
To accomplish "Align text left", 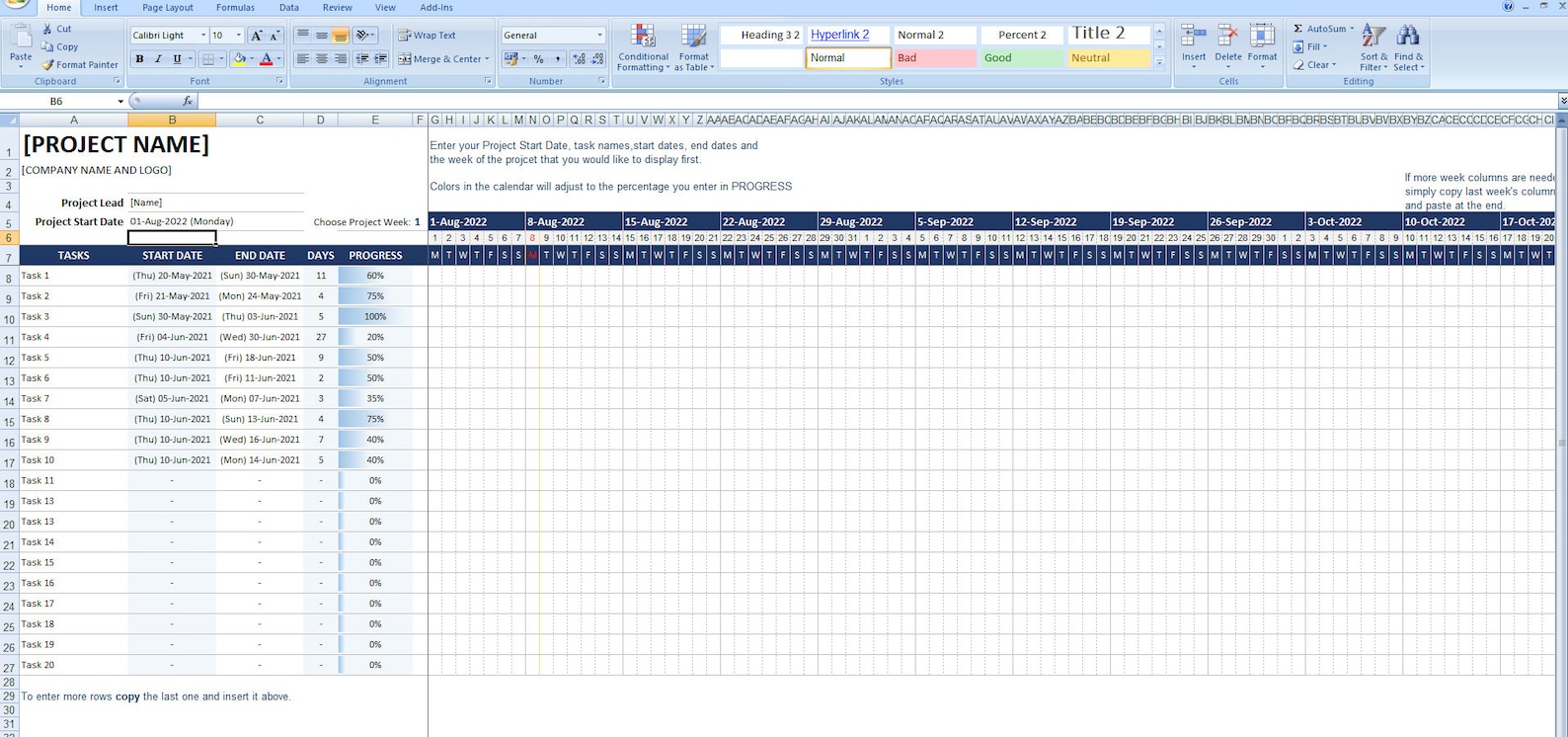I will click(x=303, y=59).
